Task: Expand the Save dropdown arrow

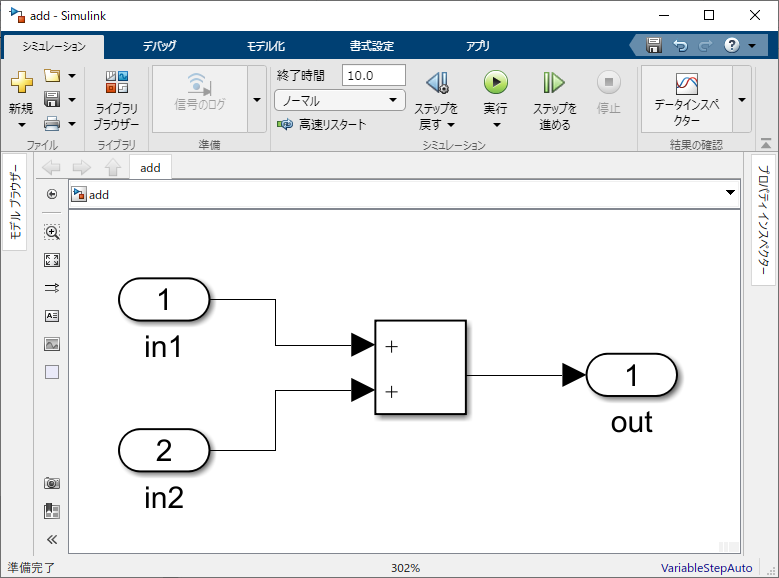Action: (x=72, y=99)
